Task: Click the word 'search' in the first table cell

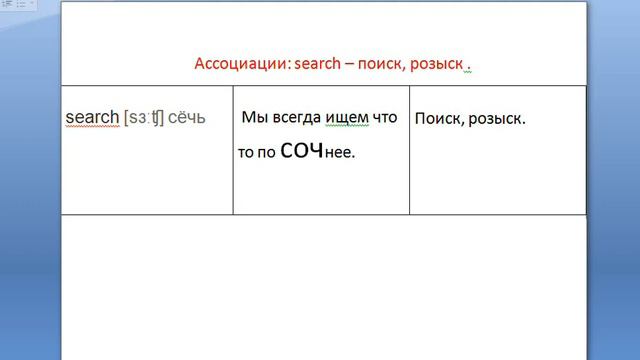Action: pos(92,118)
